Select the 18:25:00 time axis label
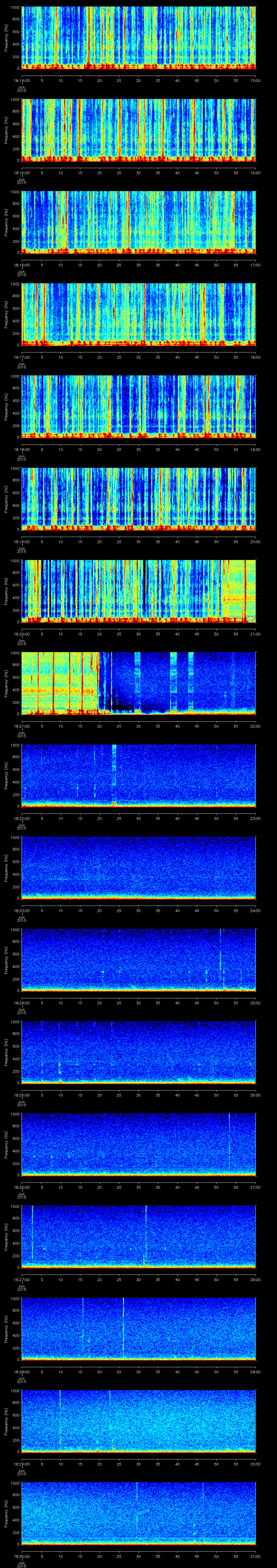277x1568 pixels. (x=21, y=1095)
